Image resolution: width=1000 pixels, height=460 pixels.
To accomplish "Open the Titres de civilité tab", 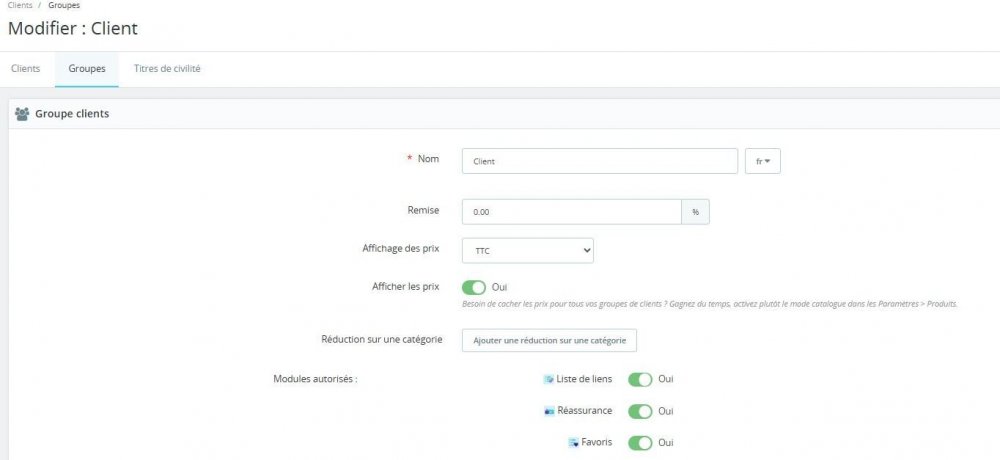I will pos(167,69).
